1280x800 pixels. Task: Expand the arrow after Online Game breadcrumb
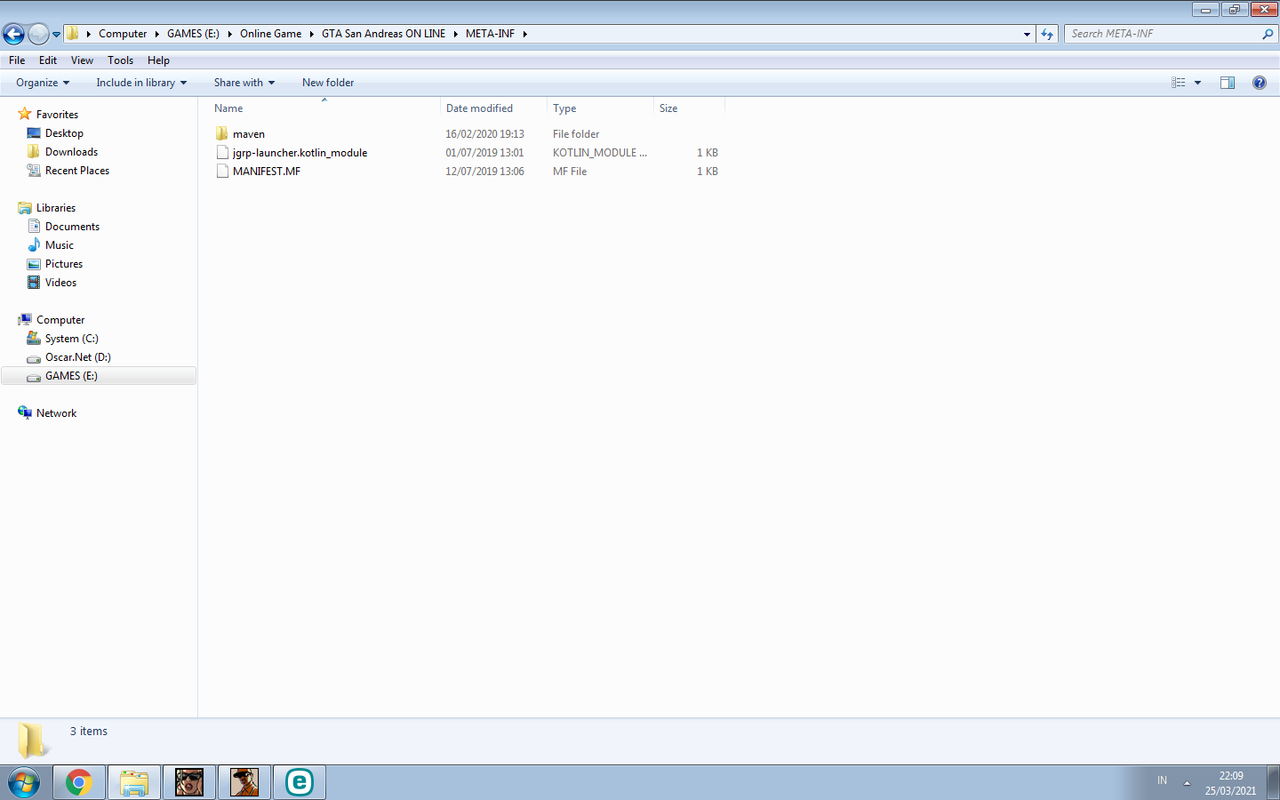[x=312, y=34]
